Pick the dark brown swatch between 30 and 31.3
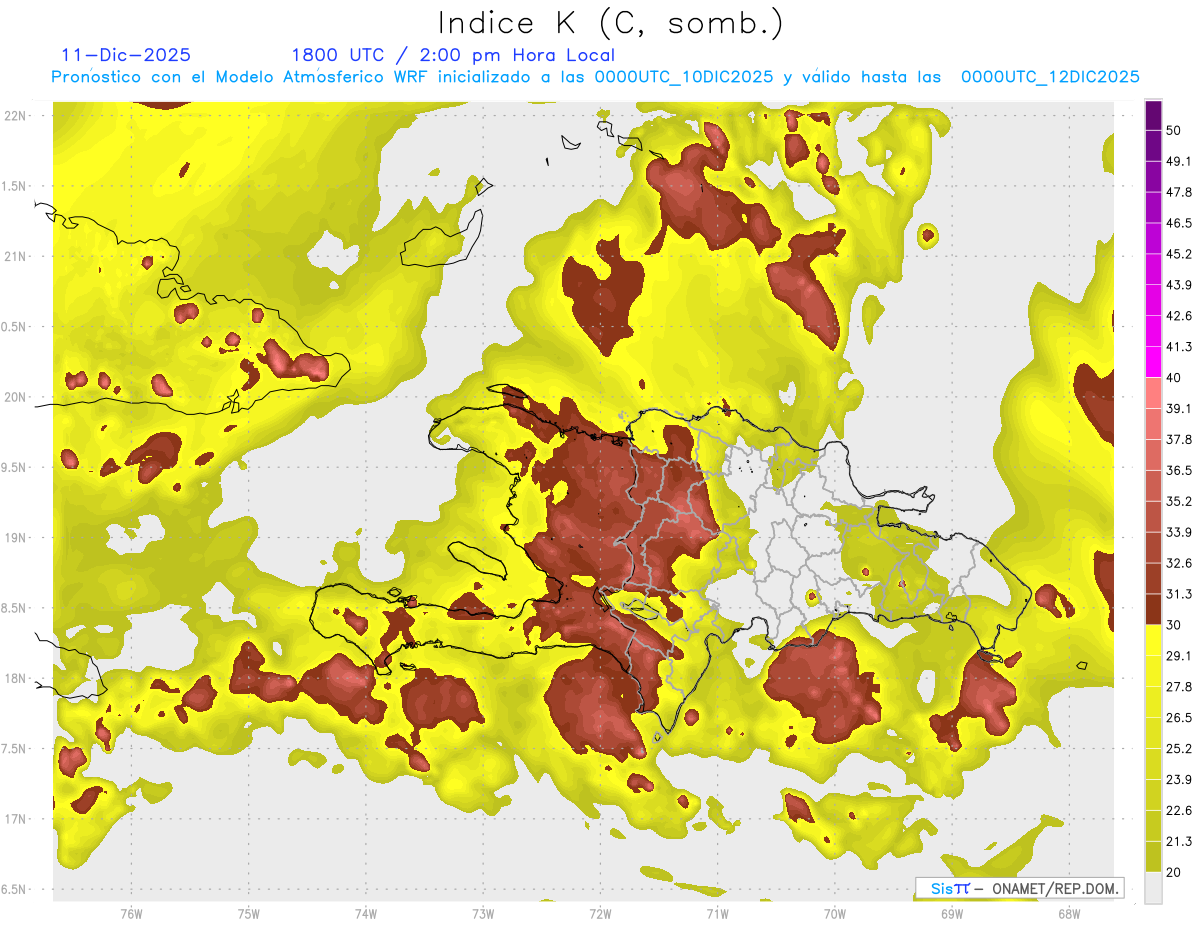This screenshot has height=927, width=1200. tap(1153, 609)
